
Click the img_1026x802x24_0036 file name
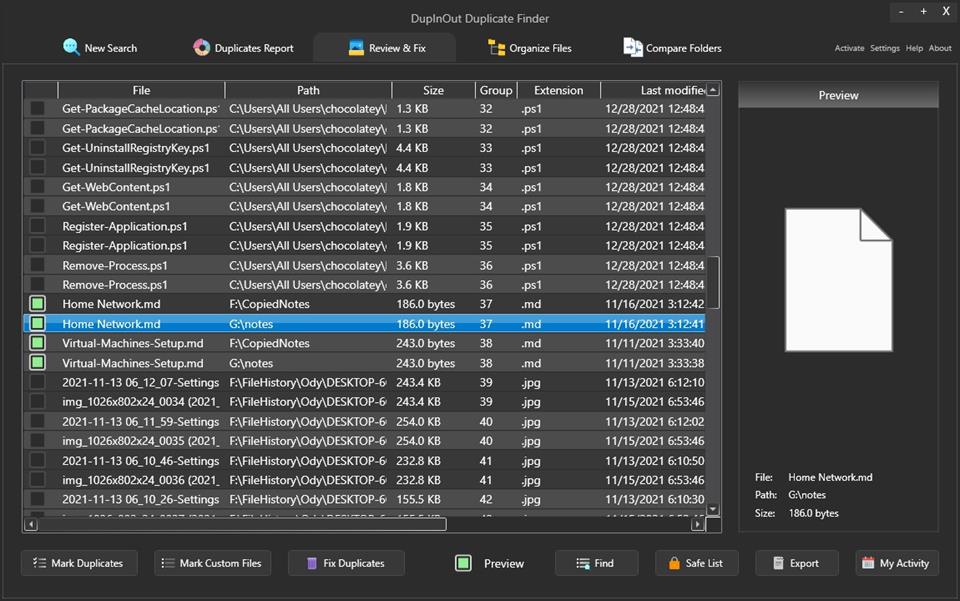[x=140, y=480]
